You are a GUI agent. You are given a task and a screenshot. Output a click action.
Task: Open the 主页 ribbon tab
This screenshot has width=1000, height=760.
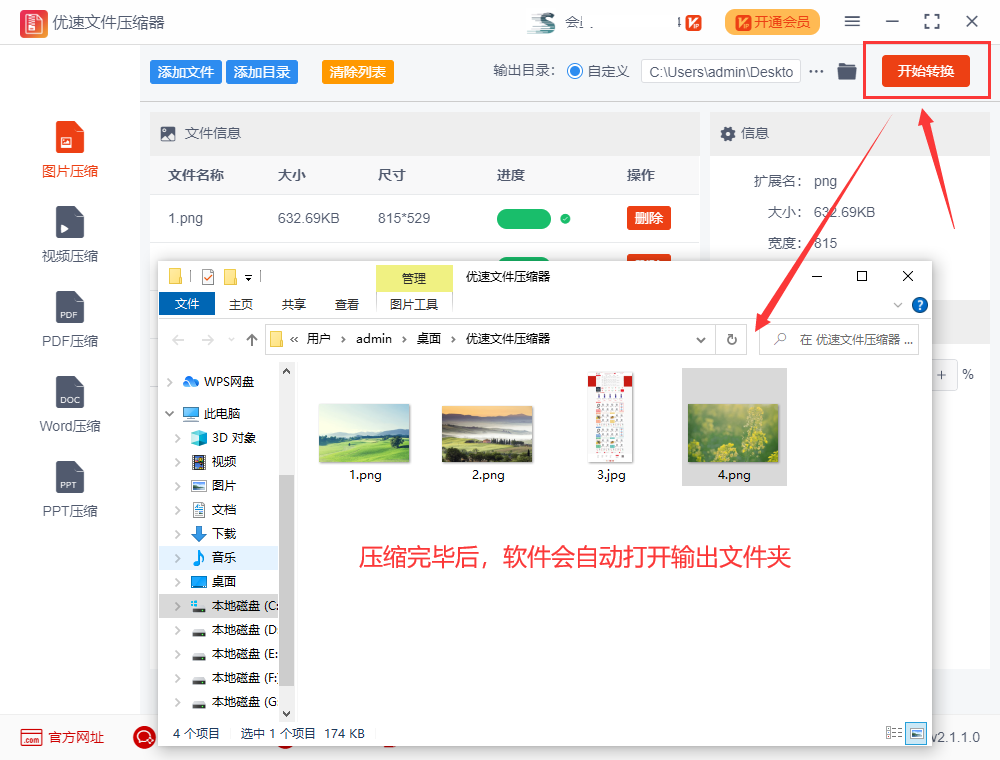click(x=241, y=304)
